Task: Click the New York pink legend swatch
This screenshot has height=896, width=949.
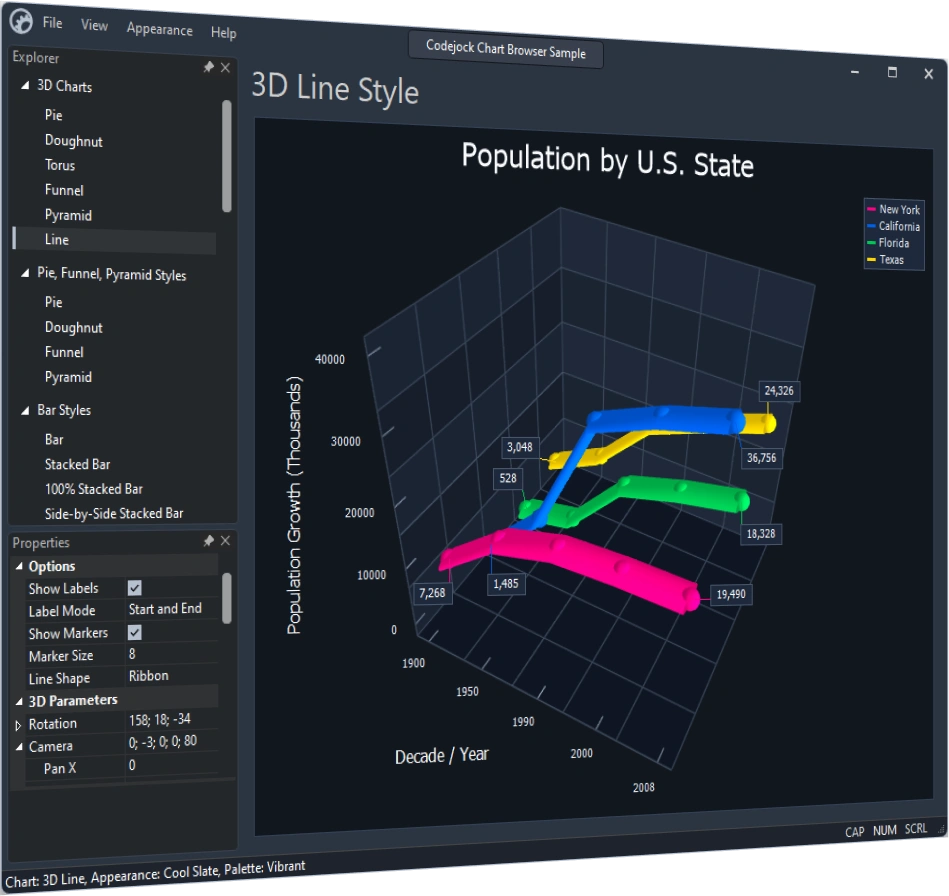Action: click(x=871, y=209)
